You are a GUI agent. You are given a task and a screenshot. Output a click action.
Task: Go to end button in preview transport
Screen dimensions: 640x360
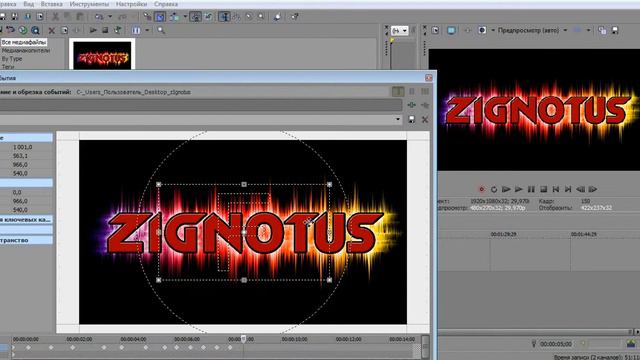568,189
